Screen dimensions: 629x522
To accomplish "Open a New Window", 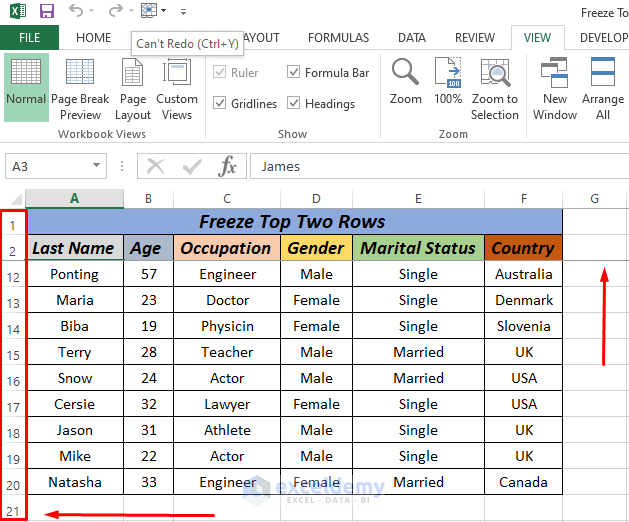I will click(x=554, y=87).
